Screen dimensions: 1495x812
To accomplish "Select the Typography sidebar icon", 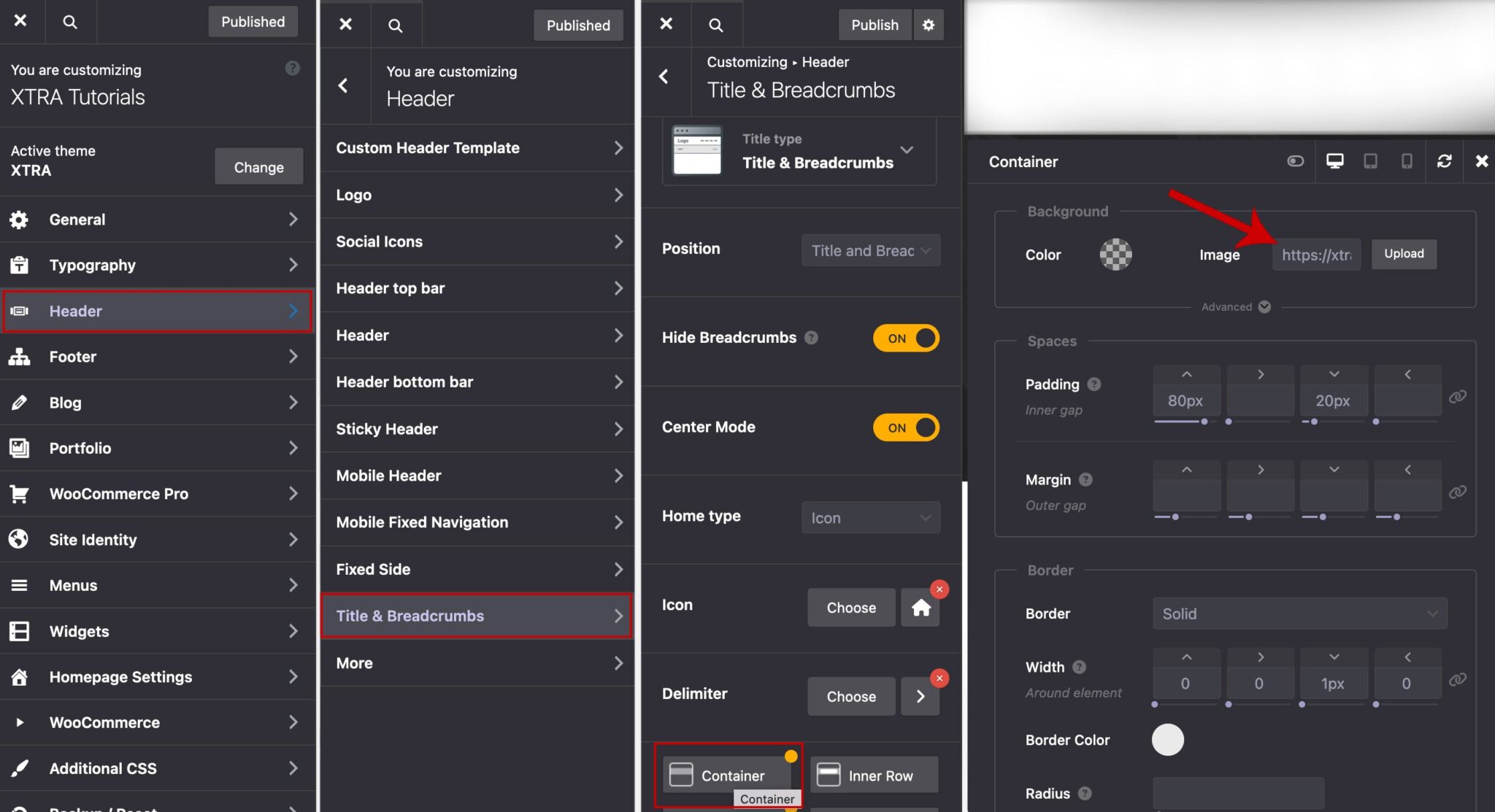I will tap(19, 265).
